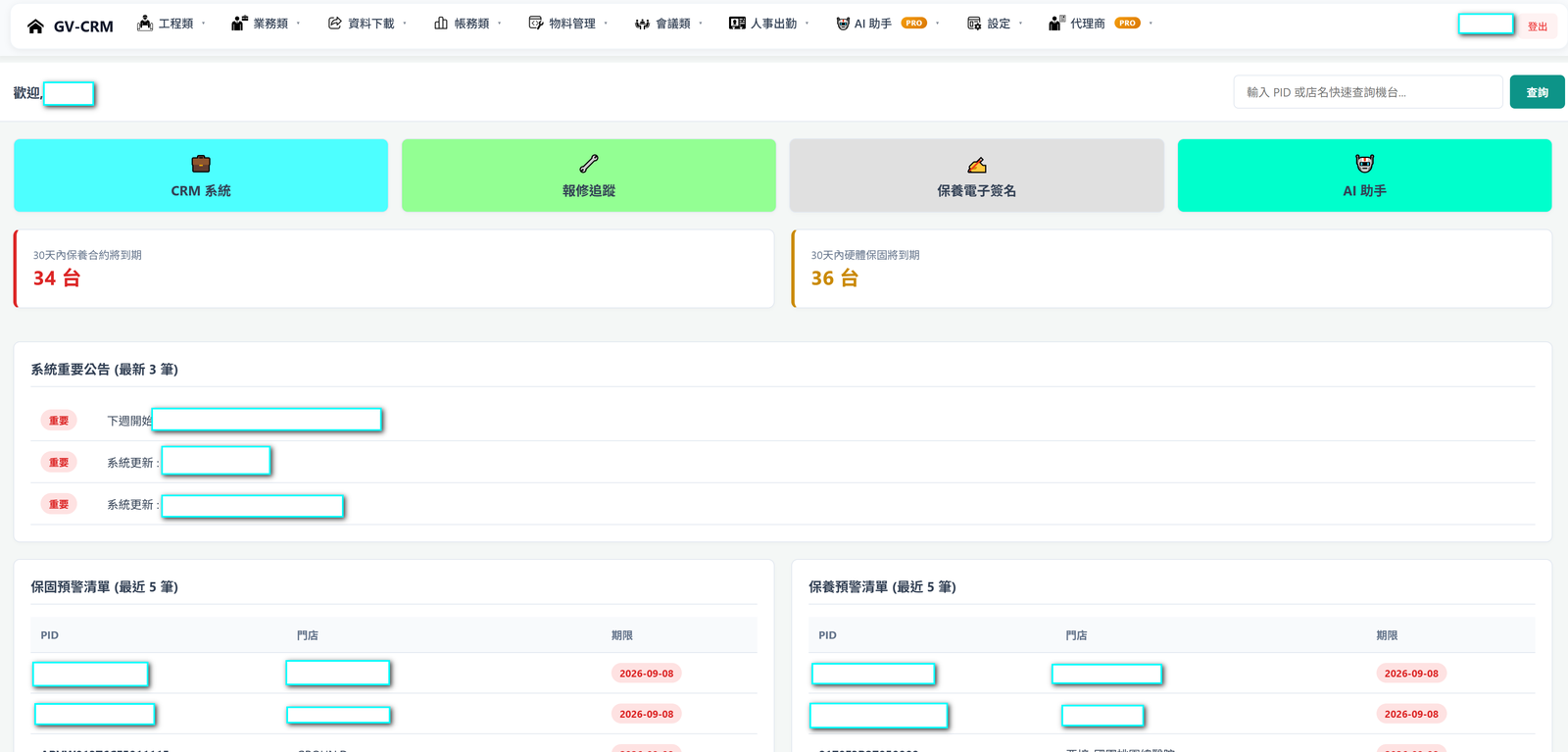Screen dimensions: 1568x752
Task: Open the 物料管理 dropdown menu
Action: click(x=567, y=24)
